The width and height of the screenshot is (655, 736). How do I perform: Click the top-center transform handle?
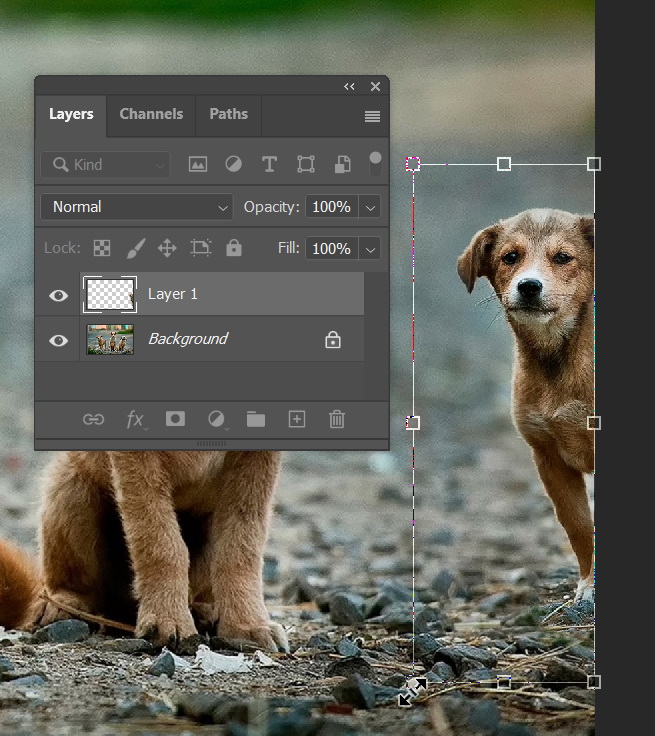pyautogui.click(x=504, y=164)
